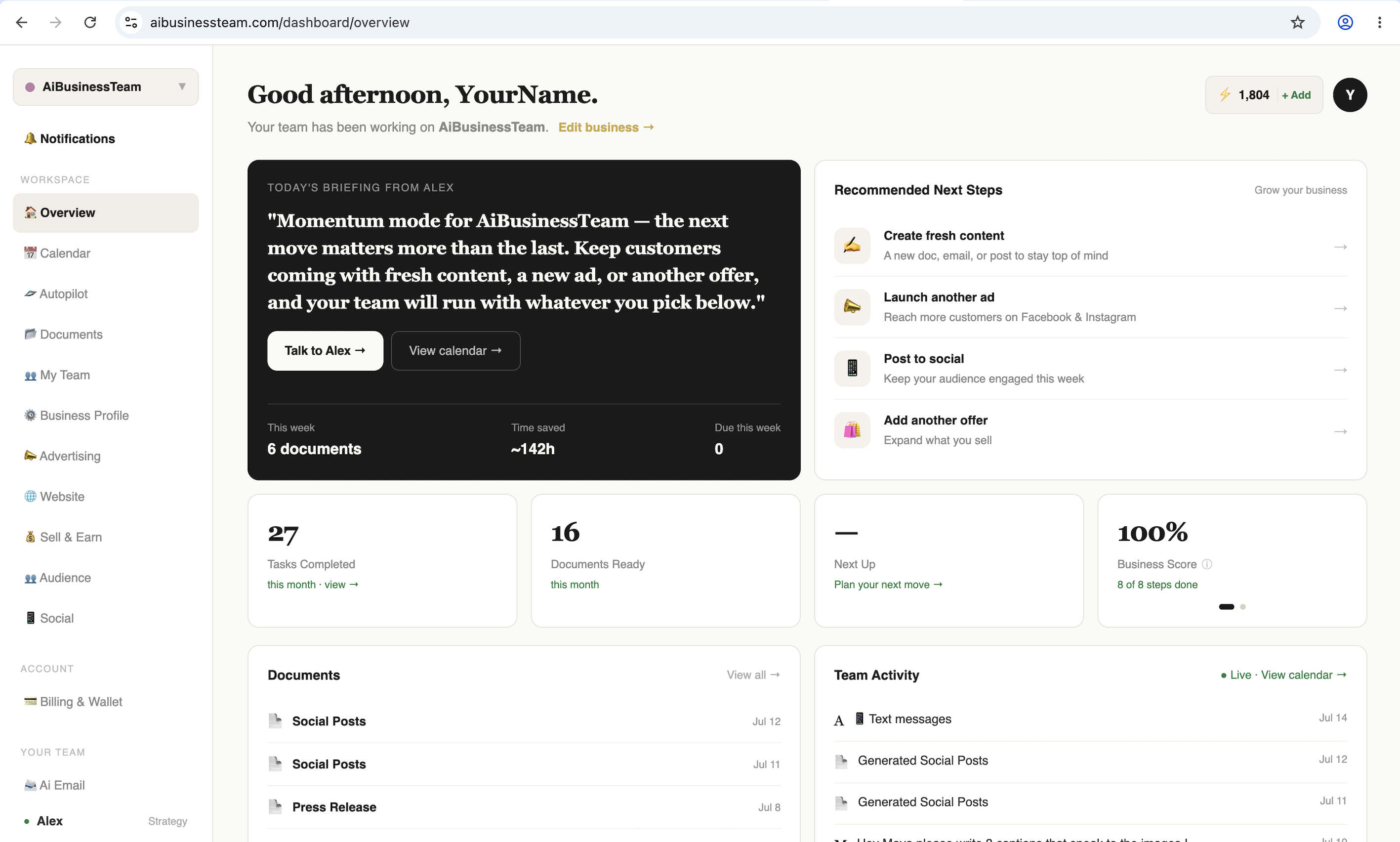Screen dimensions: 1400x842
Task: Click the Launch another ad megaphone icon
Action: tap(852, 307)
